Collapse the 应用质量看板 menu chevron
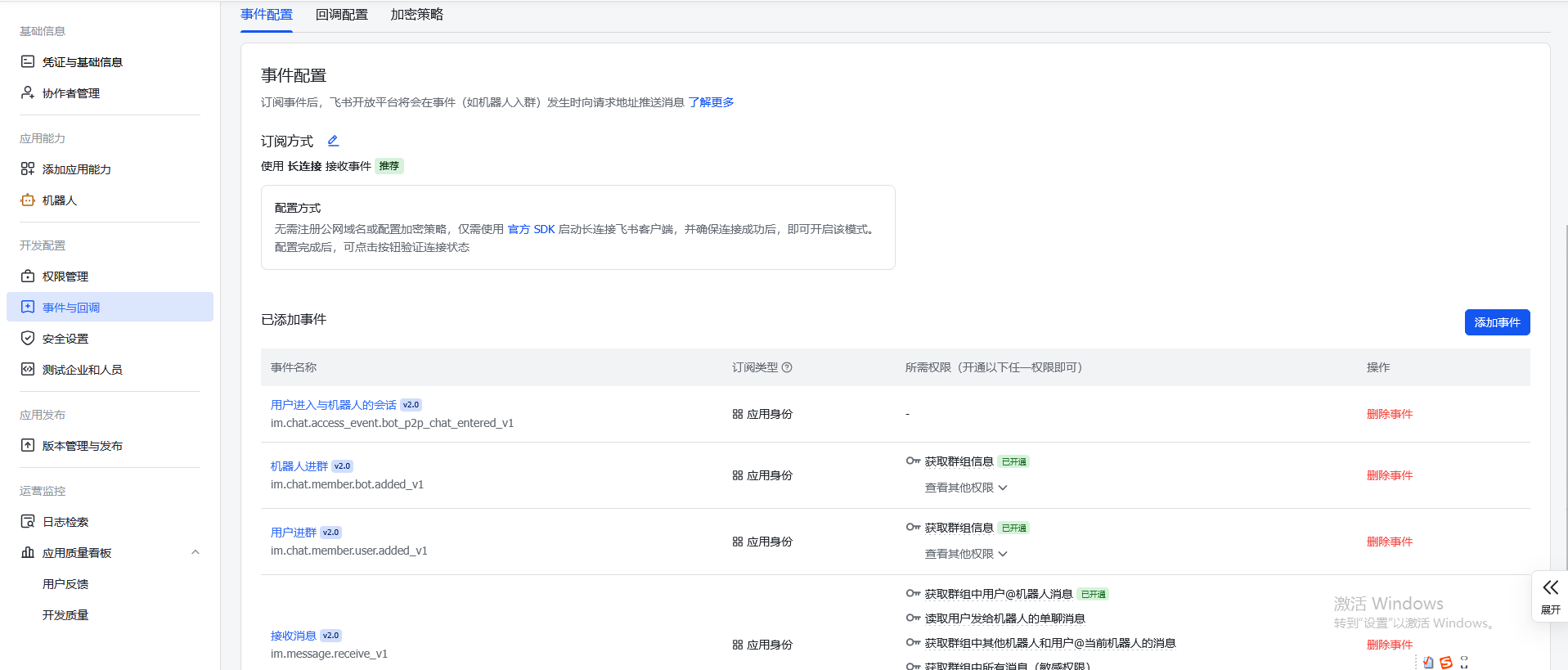Image resolution: width=1568 pixels, height=670 pixels. click(x=195, y=552)
